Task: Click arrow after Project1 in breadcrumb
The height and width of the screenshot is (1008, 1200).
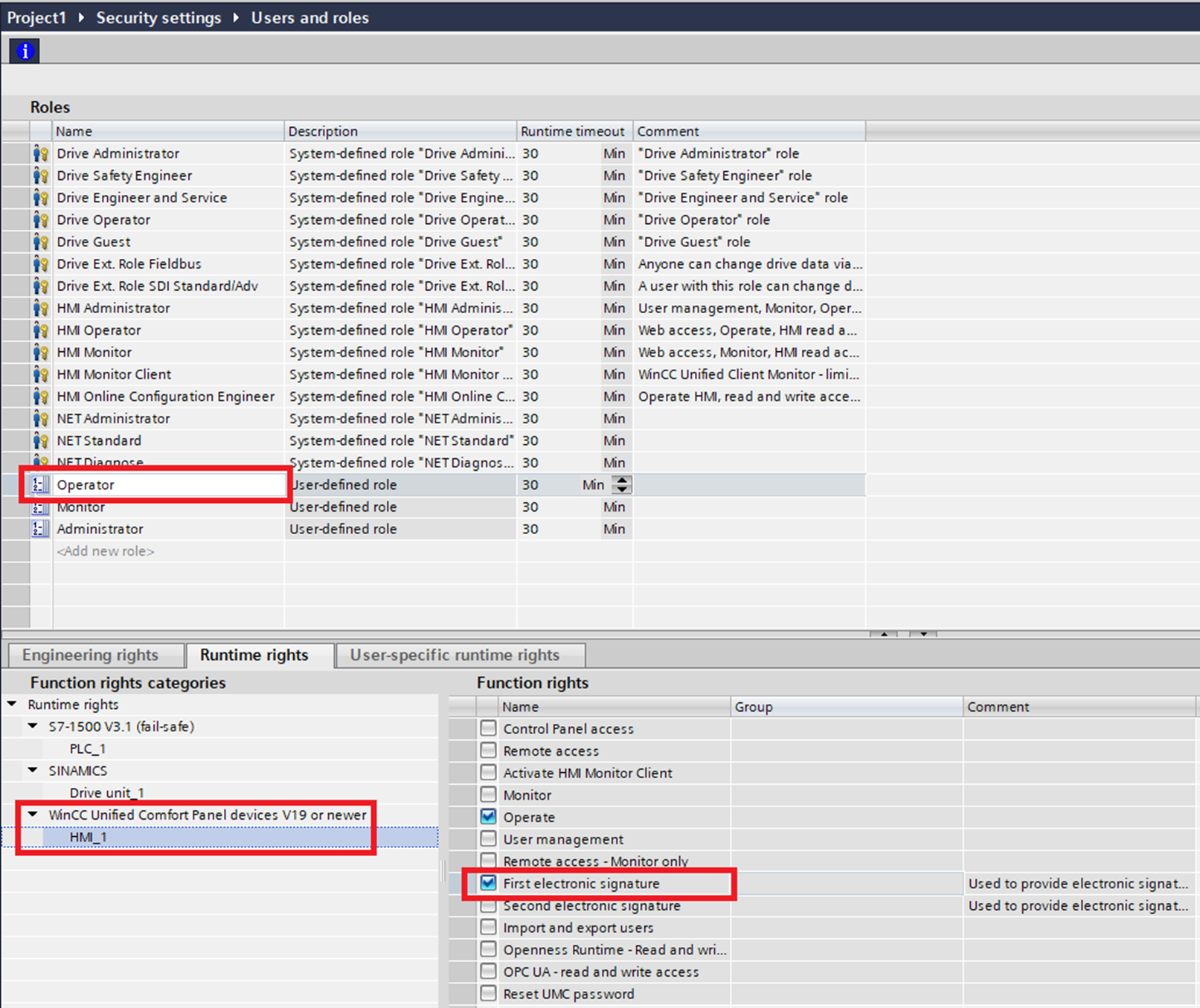Action: (81, 17)
